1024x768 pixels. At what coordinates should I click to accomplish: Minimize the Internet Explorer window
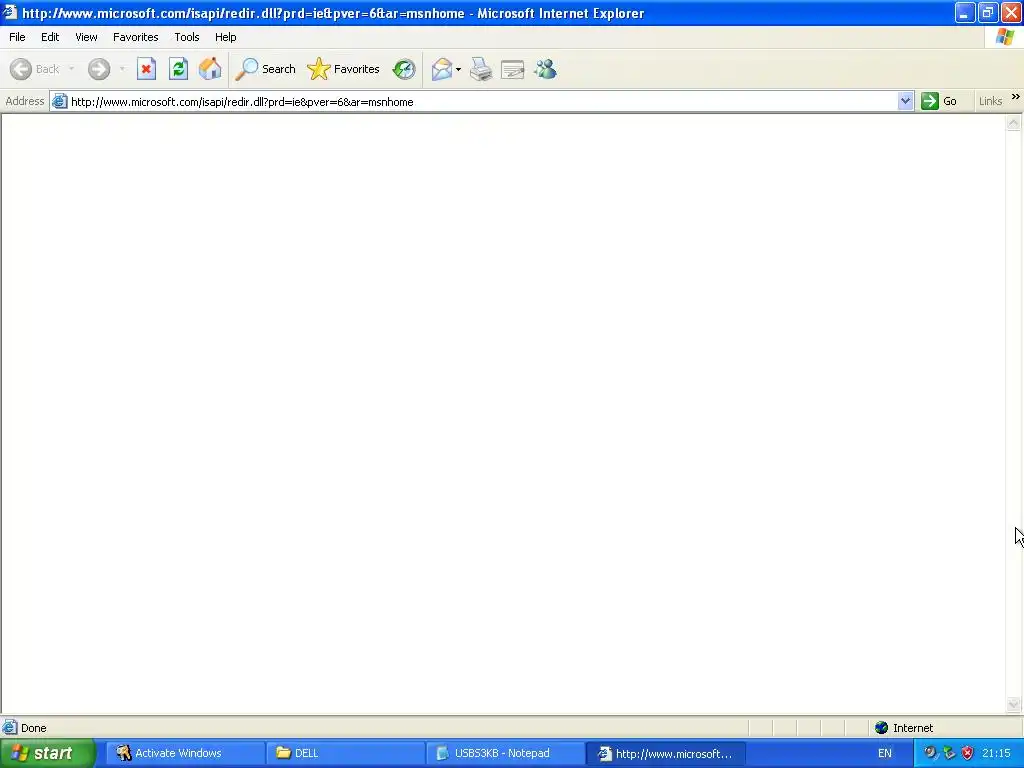[965, 12]
